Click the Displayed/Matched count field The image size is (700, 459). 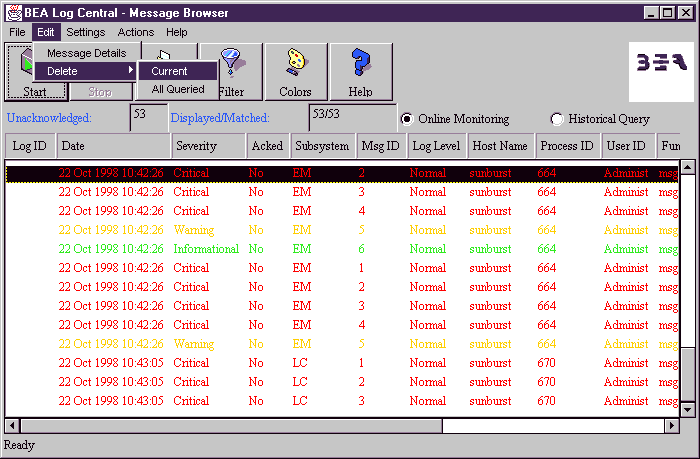[x=352, y=118]
